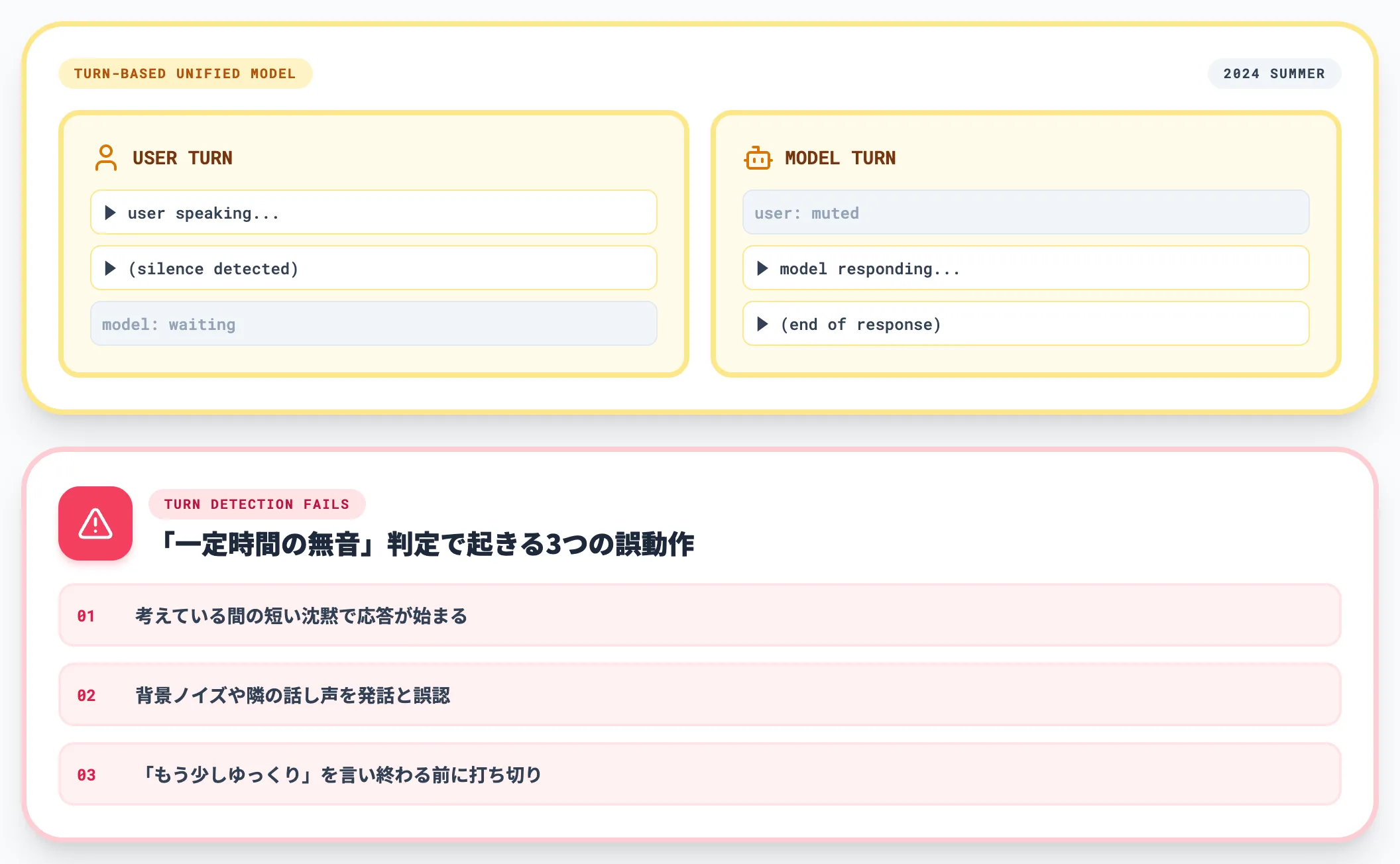Click the play triangle beside 'model responding...'
1400x864 pixels.
pos(763,268)
